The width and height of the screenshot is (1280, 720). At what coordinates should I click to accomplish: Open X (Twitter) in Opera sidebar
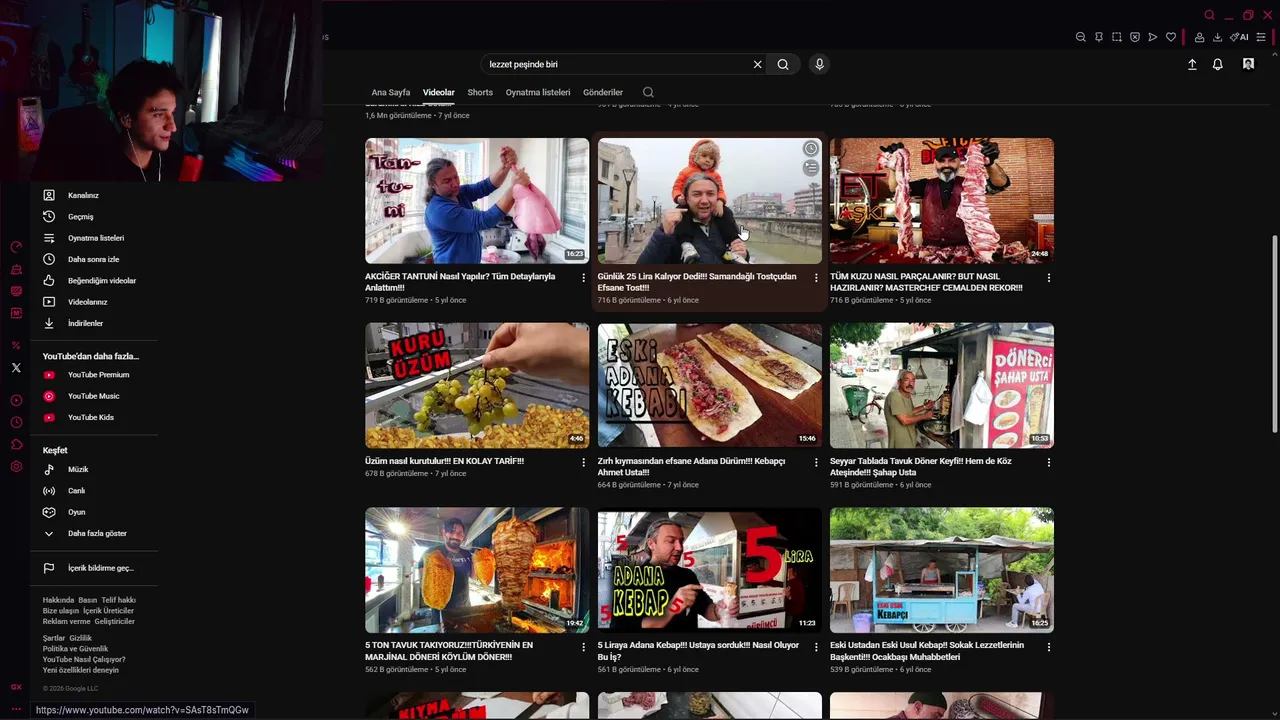click(16, 368)
